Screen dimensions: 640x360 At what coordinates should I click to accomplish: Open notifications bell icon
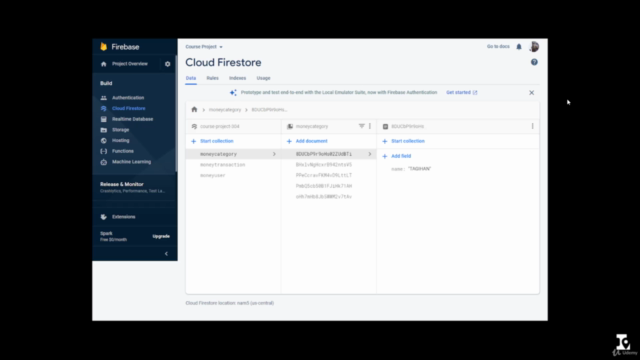coord(519,47)
